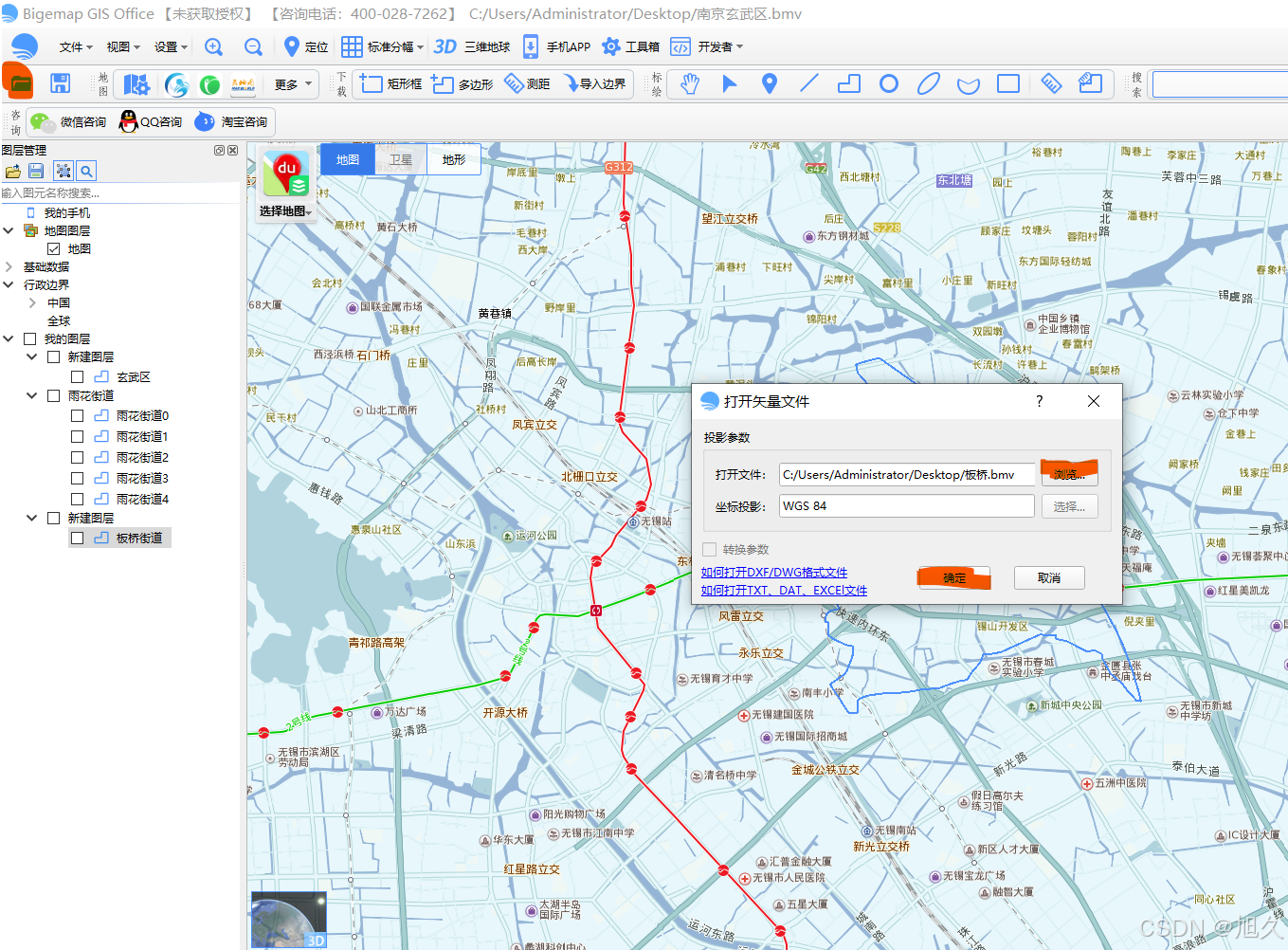Switch to the 卫星 map tab
Image resolution: width=1288 pixels, height=950 pixels.
401,159
